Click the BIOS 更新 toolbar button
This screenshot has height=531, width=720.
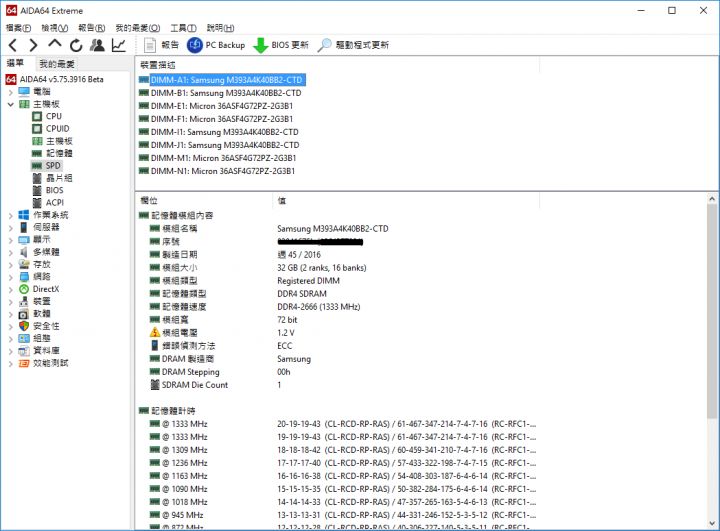281,45
